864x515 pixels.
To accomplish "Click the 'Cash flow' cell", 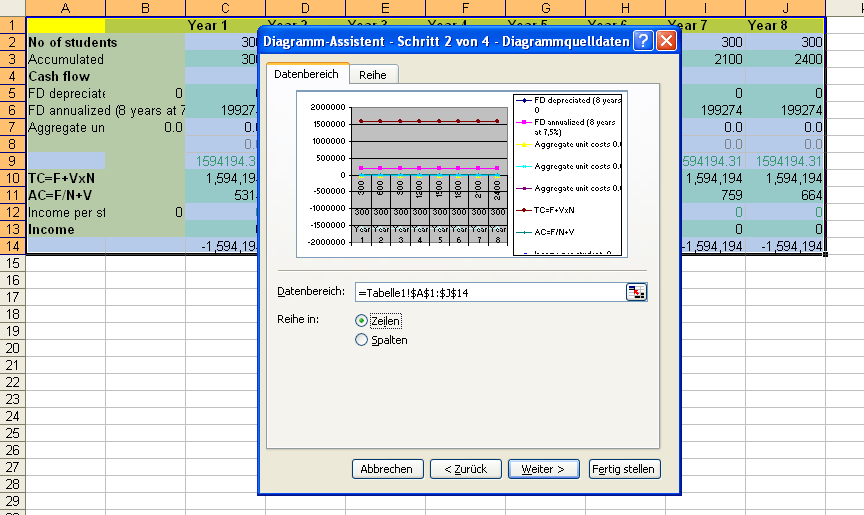I will click(x=66, y=77).
